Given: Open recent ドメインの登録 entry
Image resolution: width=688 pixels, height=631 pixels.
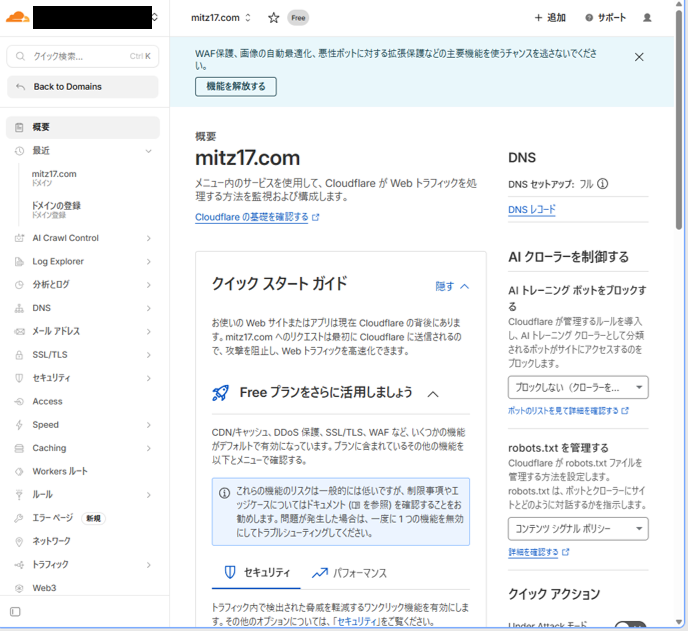Looking at the screenshot, I should click(56, 210).
